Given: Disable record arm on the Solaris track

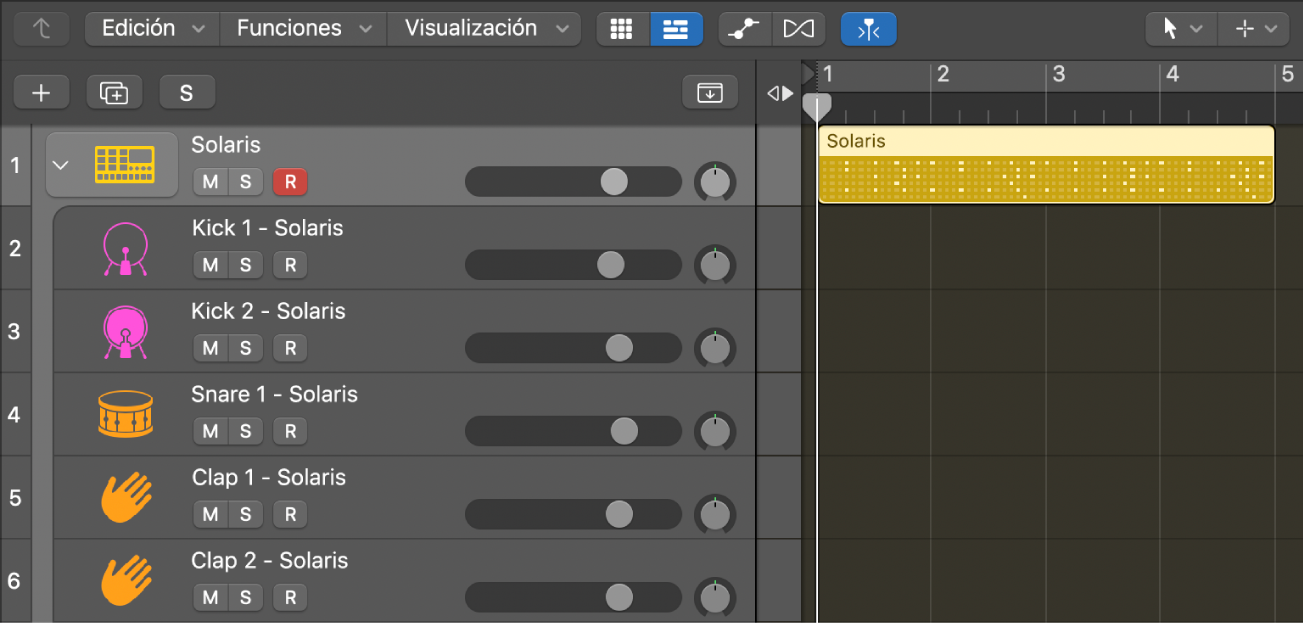Looking at the screenshot, I should 289,182.
